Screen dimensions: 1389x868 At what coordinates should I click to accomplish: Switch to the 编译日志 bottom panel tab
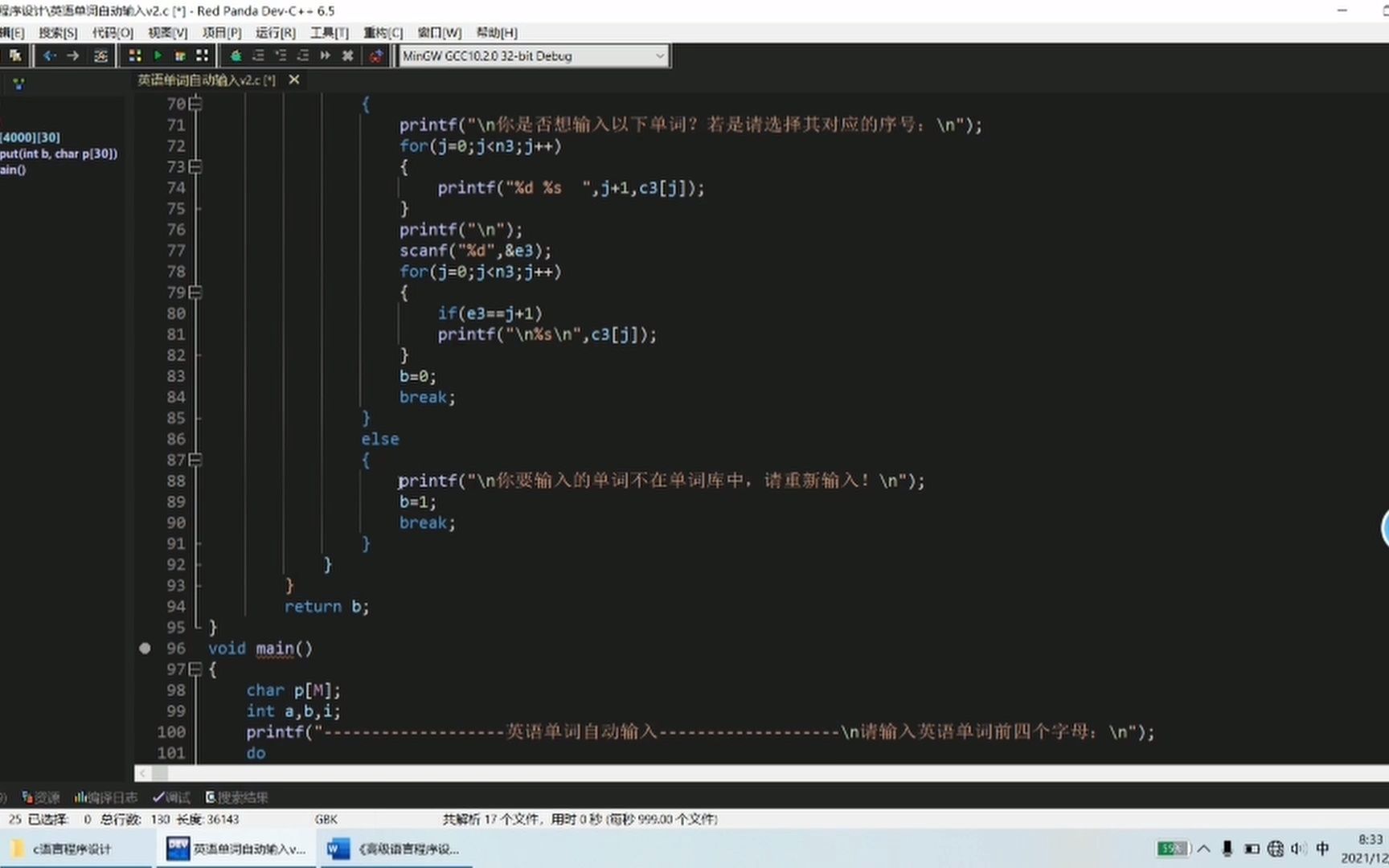tap(106, 797)
